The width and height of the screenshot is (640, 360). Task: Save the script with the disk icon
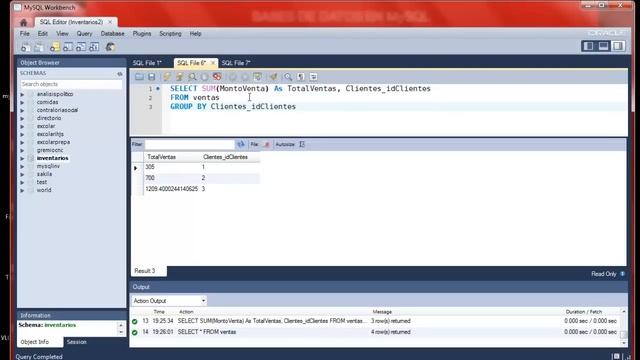pyautogui.click(x=151, y=77)
